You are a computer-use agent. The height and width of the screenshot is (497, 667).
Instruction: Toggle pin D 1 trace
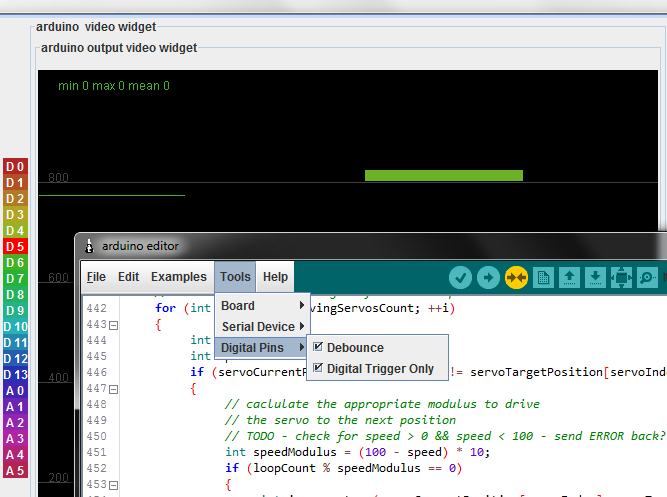(15, 183)
